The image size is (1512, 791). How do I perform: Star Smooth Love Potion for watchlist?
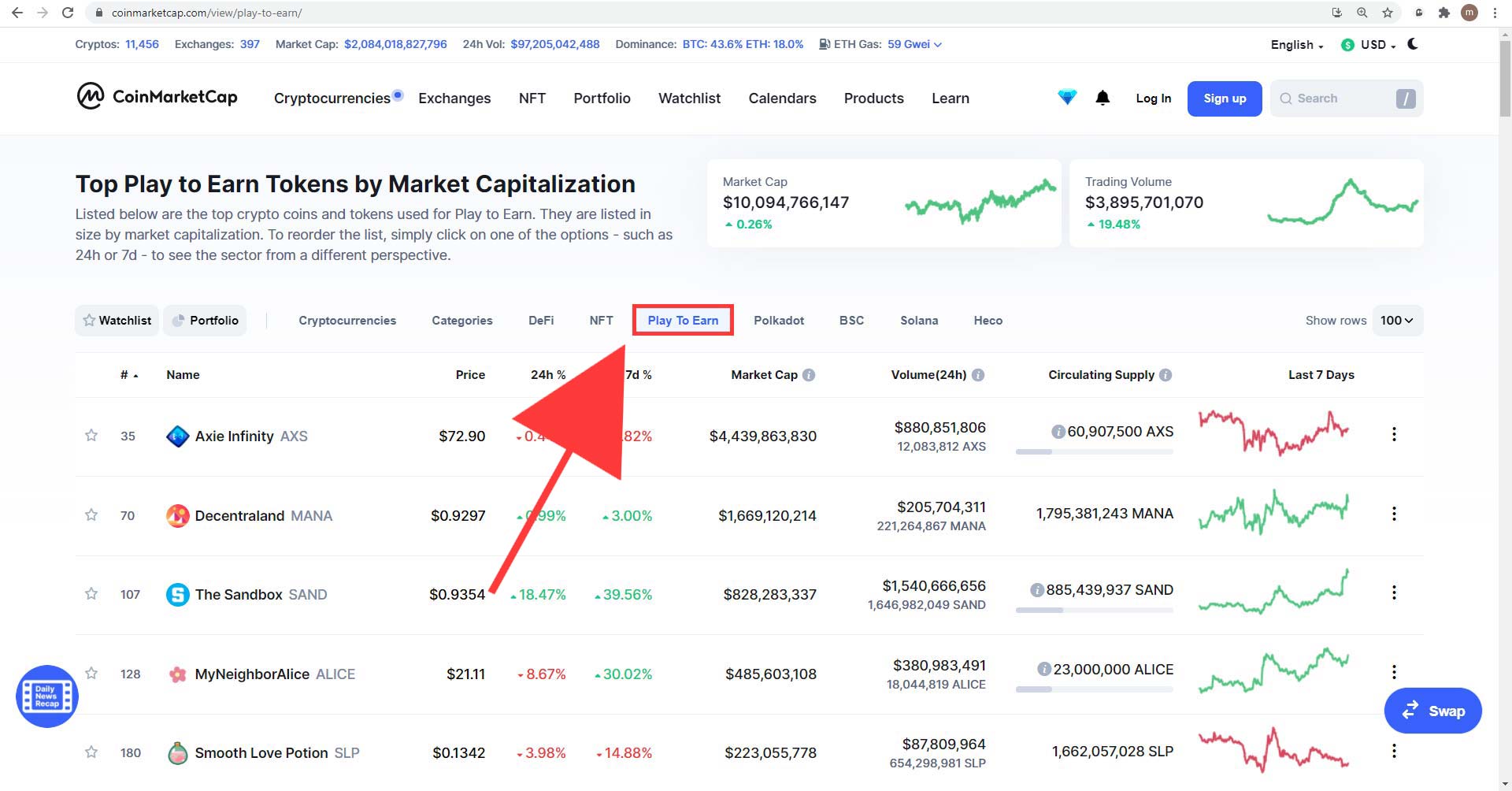point(91,752)
